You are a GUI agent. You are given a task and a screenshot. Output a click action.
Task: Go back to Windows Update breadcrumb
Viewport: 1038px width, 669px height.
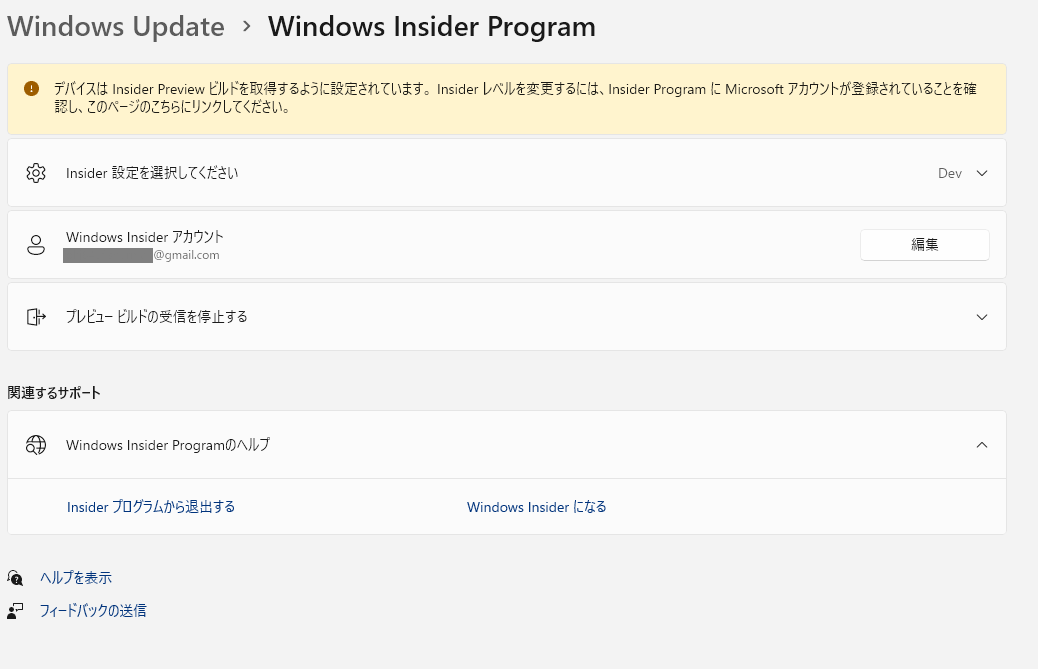116,26
